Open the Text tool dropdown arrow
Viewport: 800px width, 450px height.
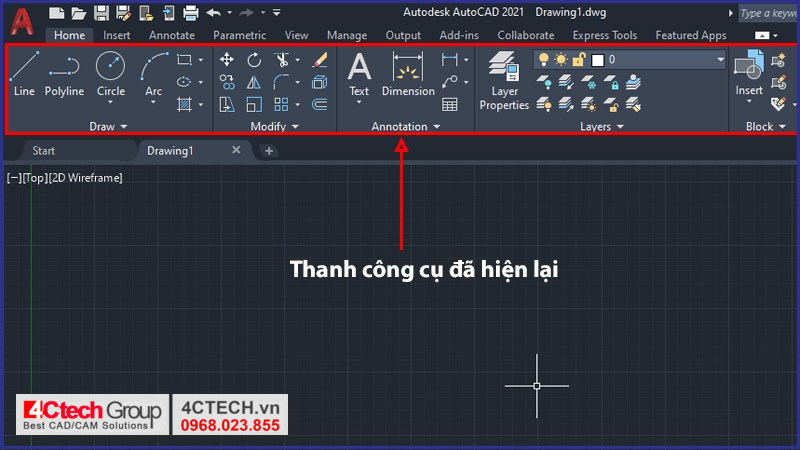tap(359, 103)
